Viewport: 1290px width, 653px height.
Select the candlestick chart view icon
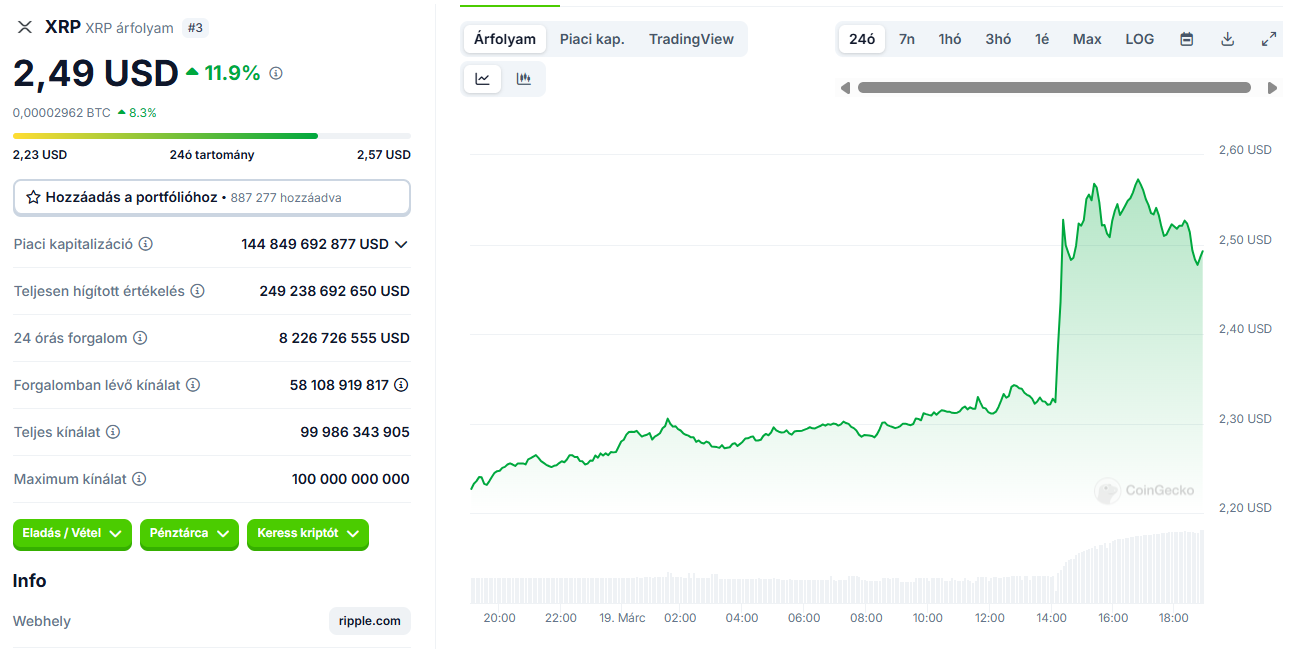click(523, 79)
